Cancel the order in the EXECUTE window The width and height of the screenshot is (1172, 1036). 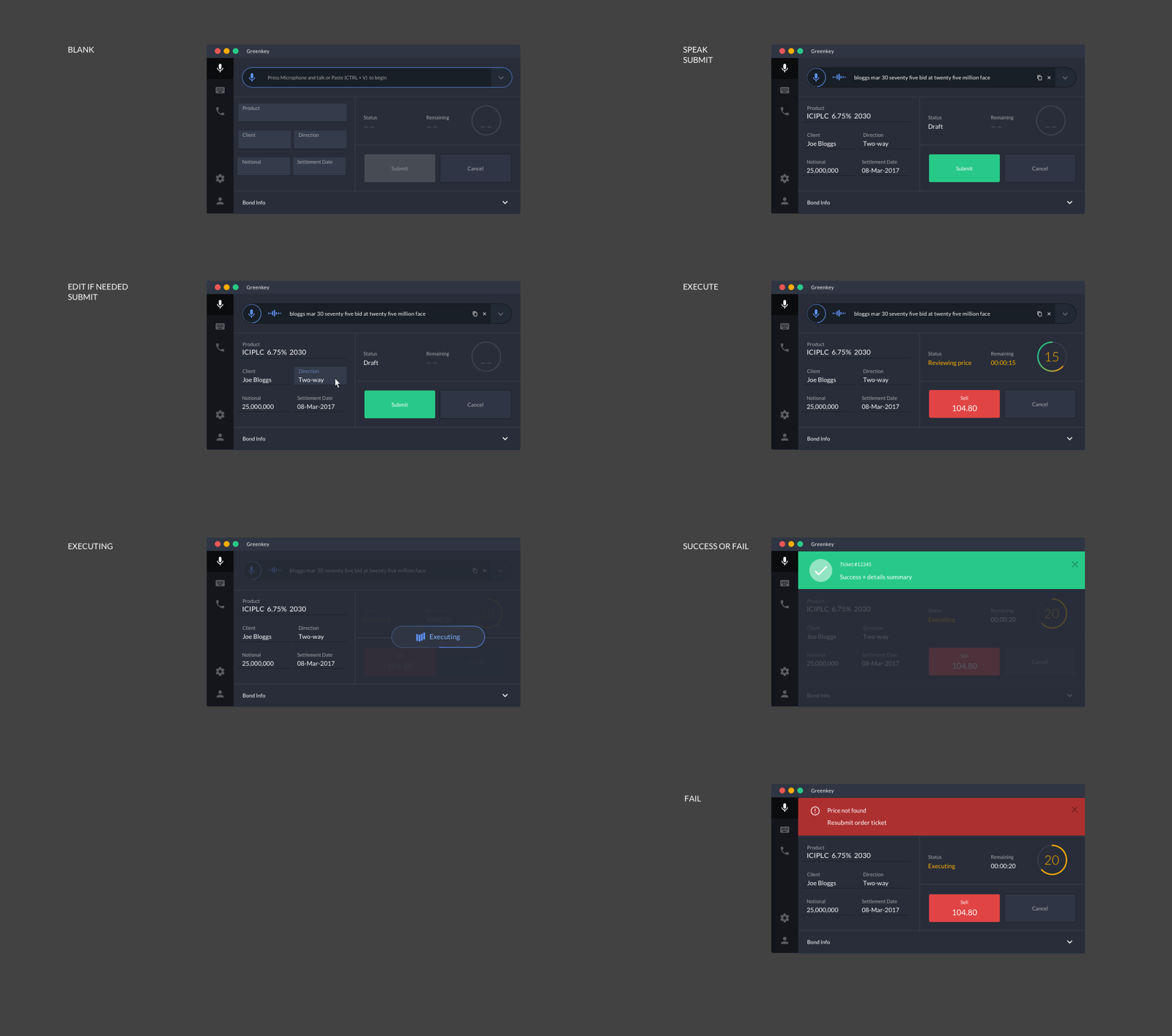[x=1039, y=404]
